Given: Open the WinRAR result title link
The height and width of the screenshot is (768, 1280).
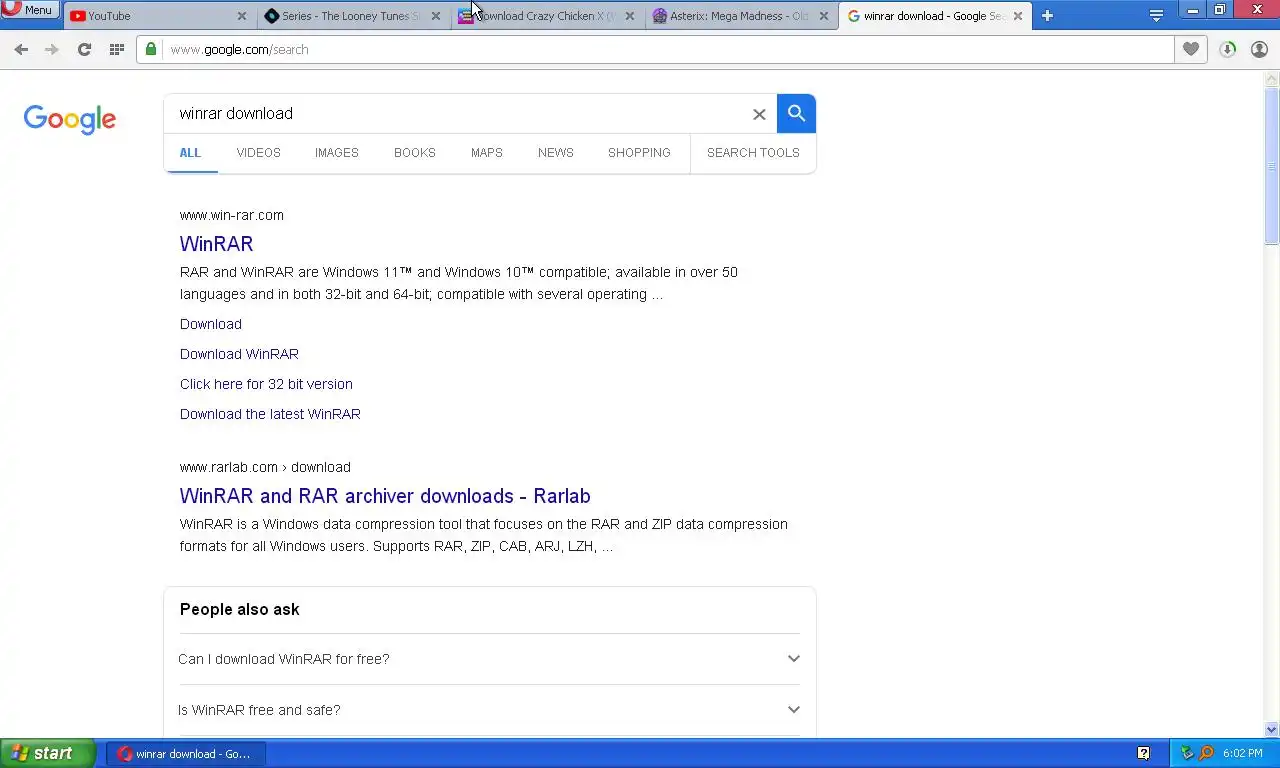Looking at the screenshot, I should click(x=216, y=244).
